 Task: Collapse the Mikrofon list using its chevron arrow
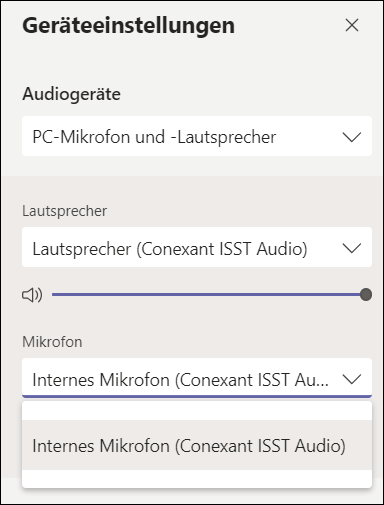(352, 379)
